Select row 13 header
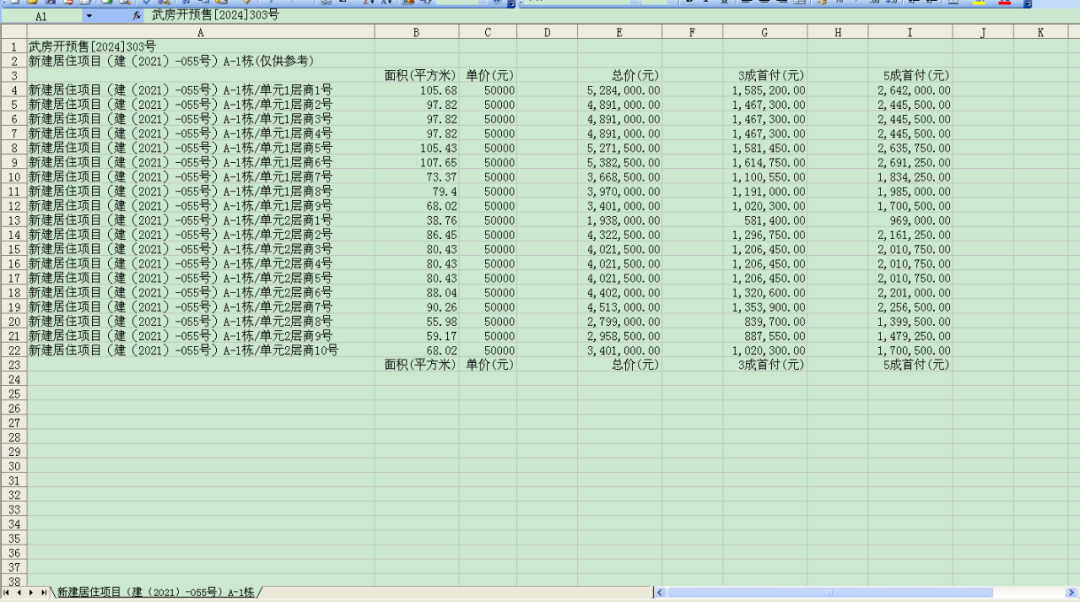This screenshot has height=602, width=1080. tap(14, 220)
